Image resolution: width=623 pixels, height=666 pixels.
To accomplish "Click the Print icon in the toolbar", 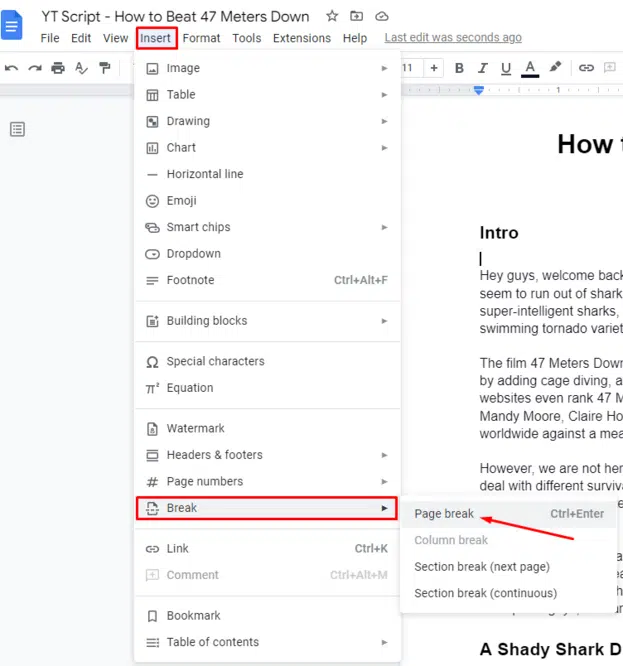I will 58,68.
